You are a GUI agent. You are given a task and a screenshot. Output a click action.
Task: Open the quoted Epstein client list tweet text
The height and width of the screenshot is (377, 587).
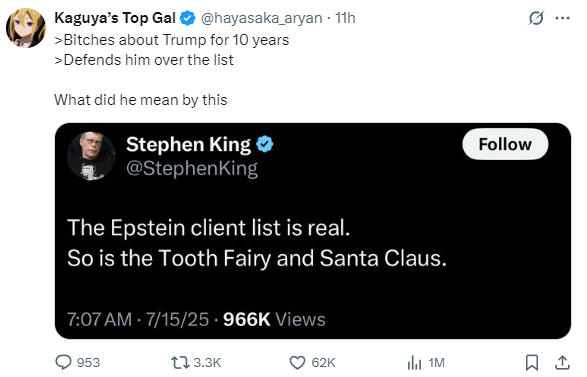click(257, 243)
